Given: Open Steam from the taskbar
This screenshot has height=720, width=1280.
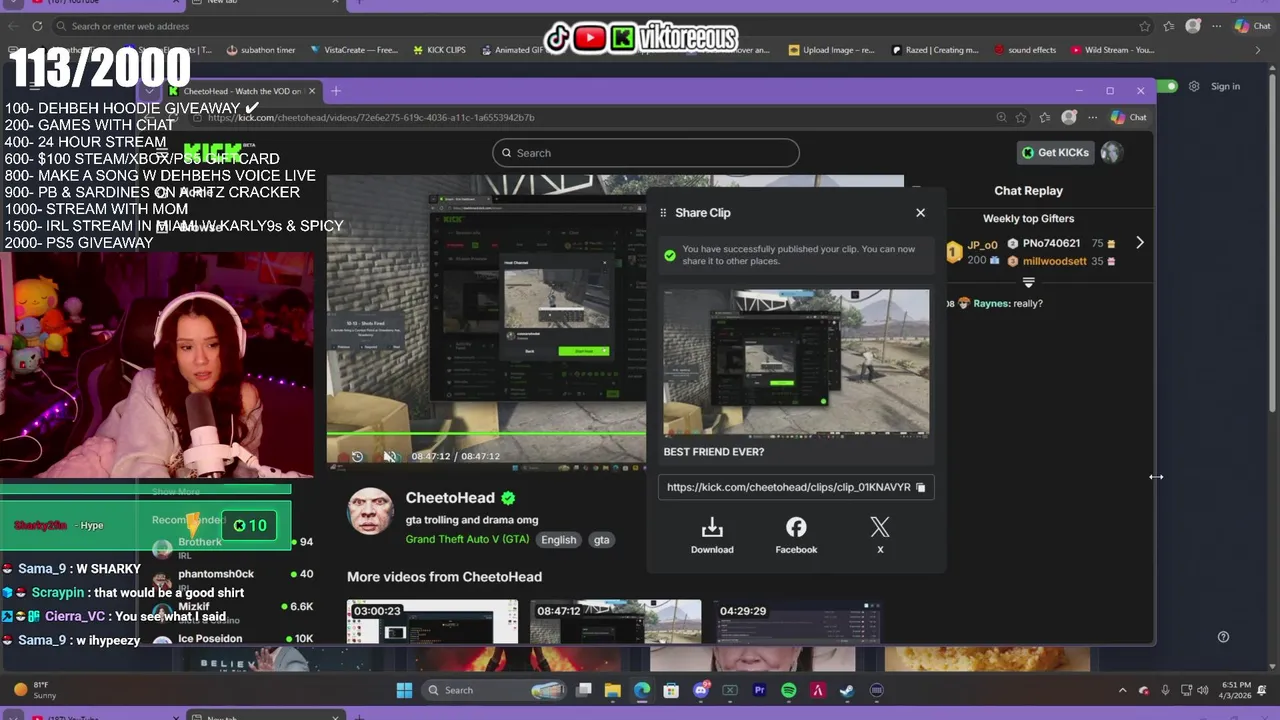Looking at the screenshot, I should 847,690.
